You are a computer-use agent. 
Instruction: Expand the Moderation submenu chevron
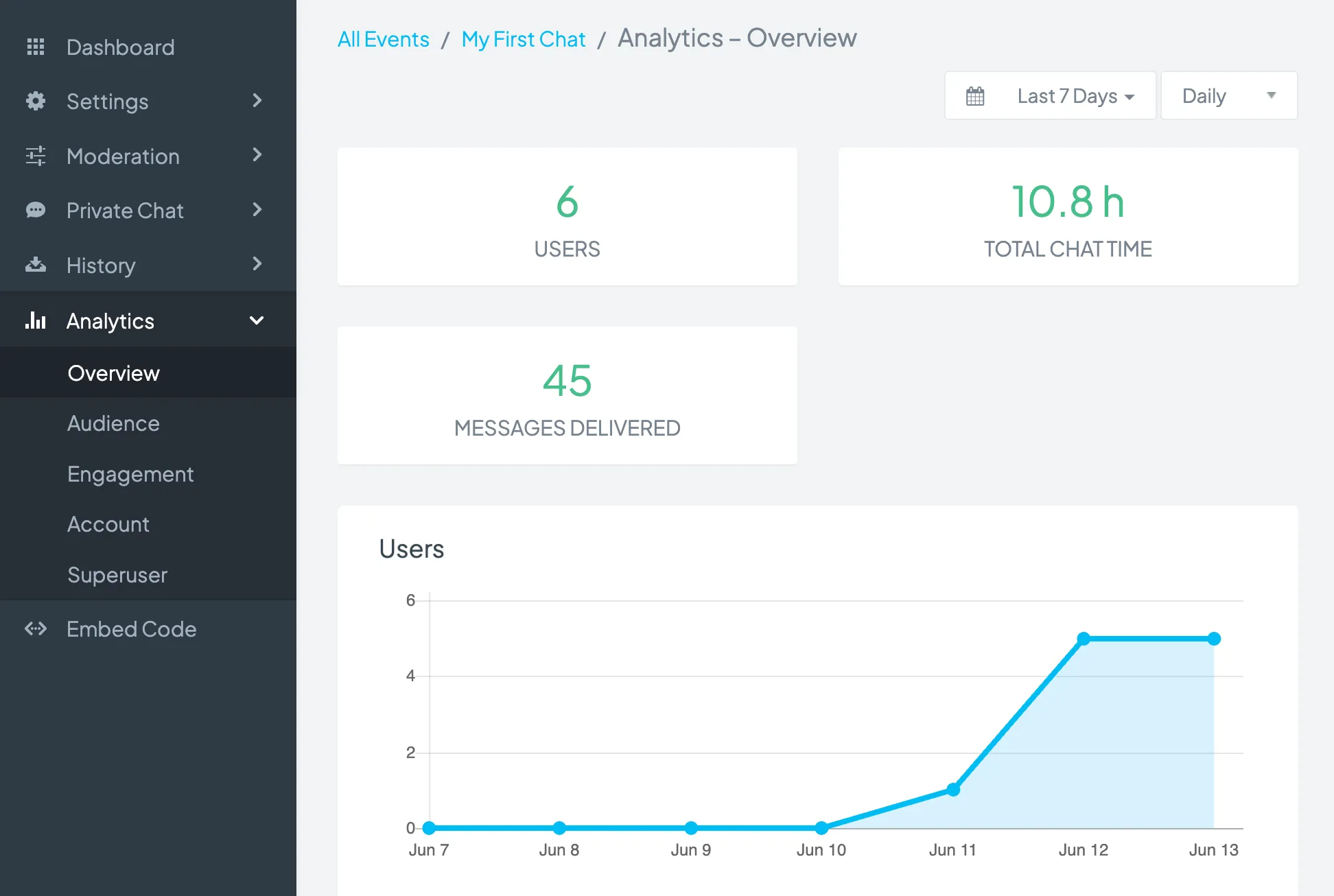click(257, 155)
